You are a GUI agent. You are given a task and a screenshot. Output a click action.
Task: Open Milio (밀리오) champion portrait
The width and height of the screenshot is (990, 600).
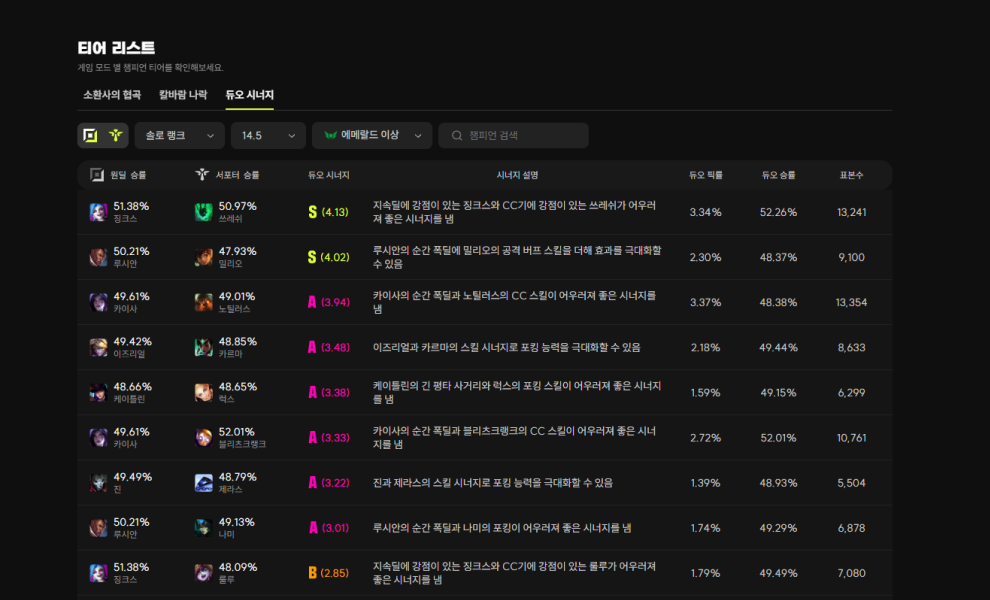click(203, 257)
